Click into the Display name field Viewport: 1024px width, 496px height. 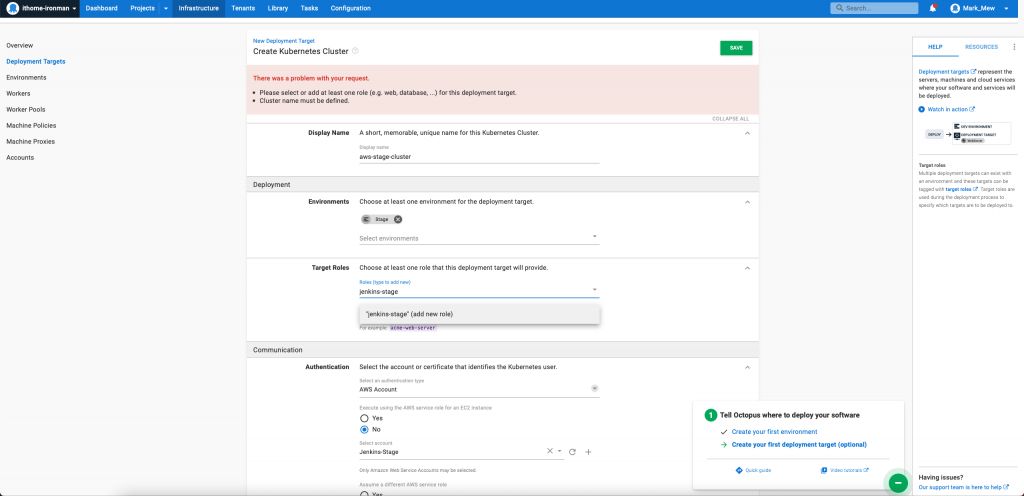click(479, 157)
